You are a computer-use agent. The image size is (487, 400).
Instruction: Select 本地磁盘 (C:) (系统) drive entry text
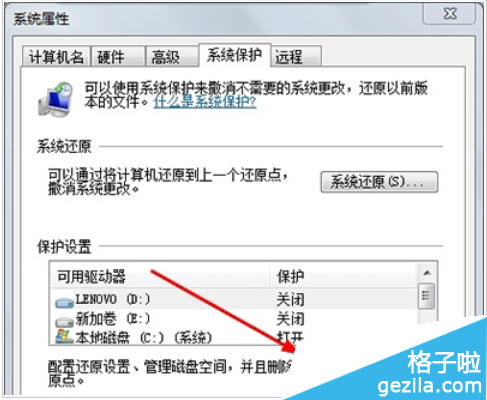[x=144, y=338]
